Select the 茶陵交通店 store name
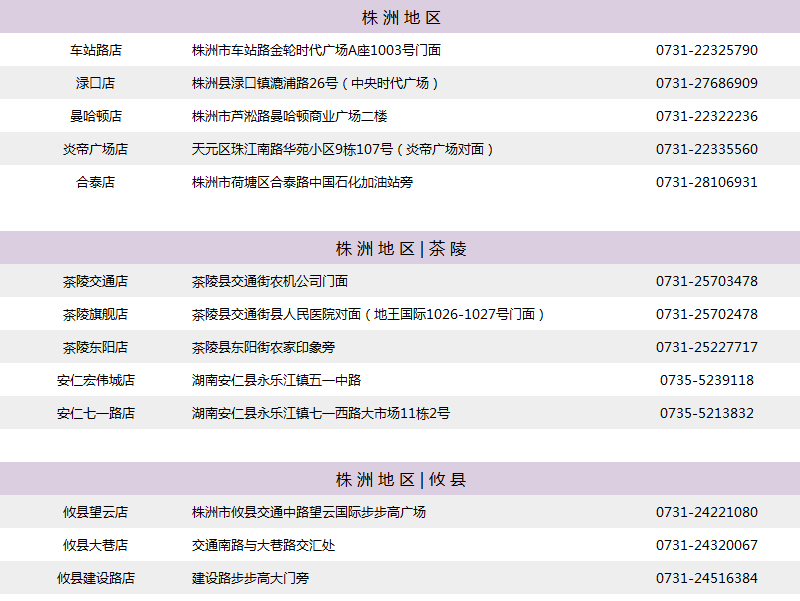This screenshot has height=601, width=800. pyautogui.click(x=96, y=281)
